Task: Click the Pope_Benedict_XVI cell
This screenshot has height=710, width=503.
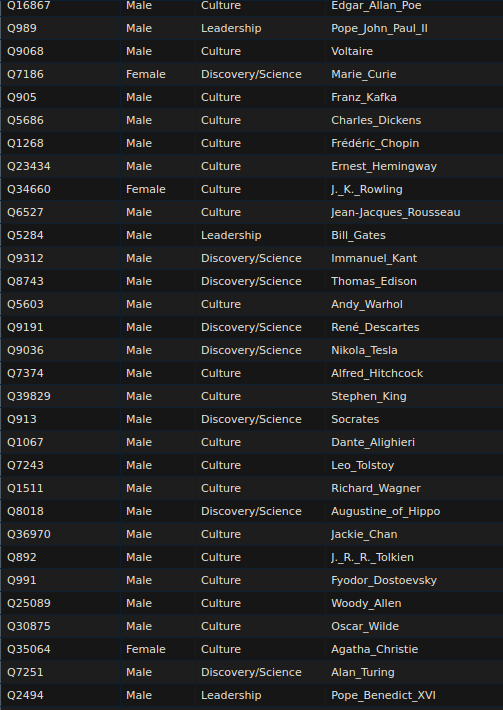Action: click(414, 696)
